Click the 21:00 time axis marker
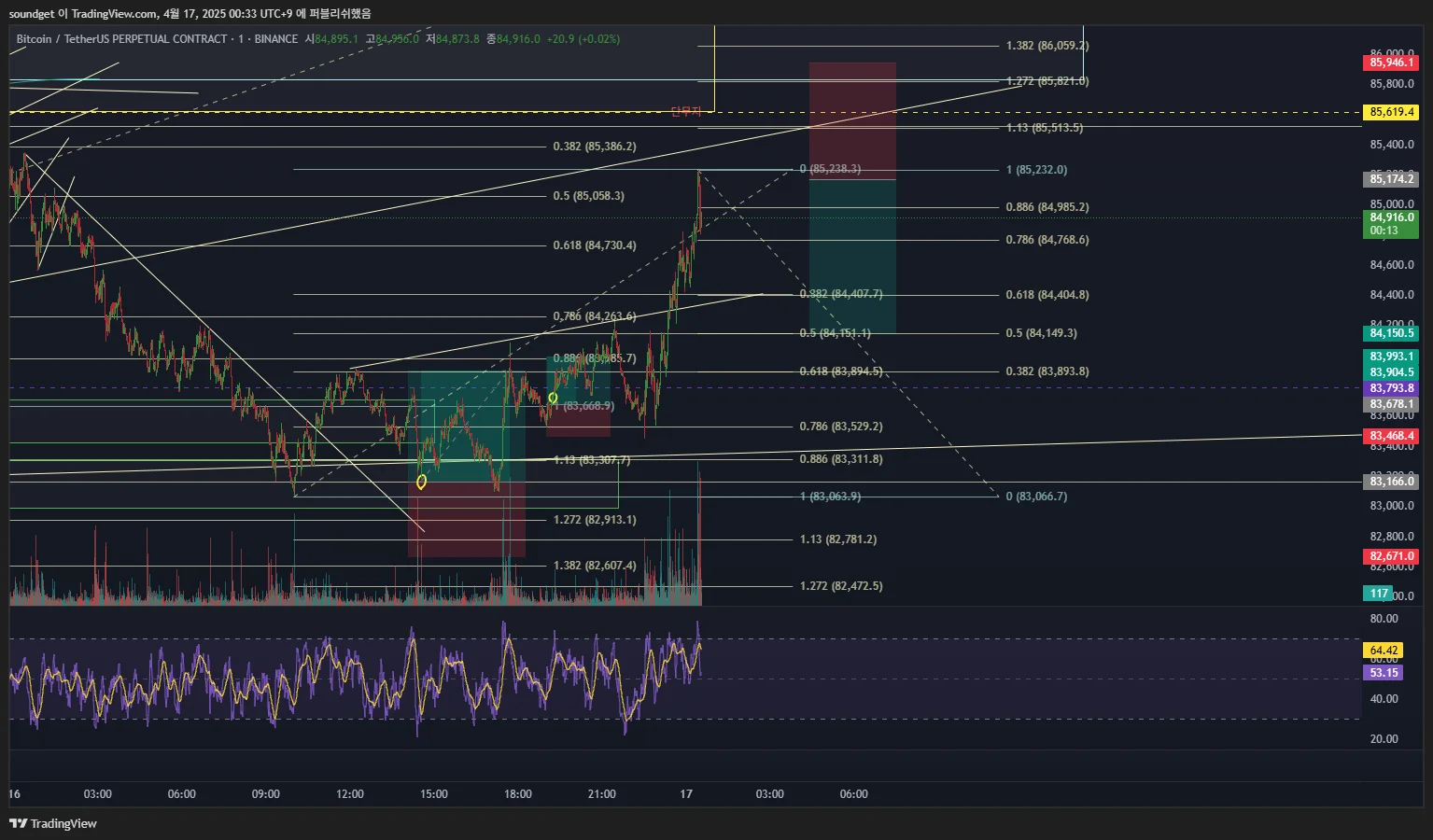Viewport: 1433px width, 840px height. tap(602, 794)
